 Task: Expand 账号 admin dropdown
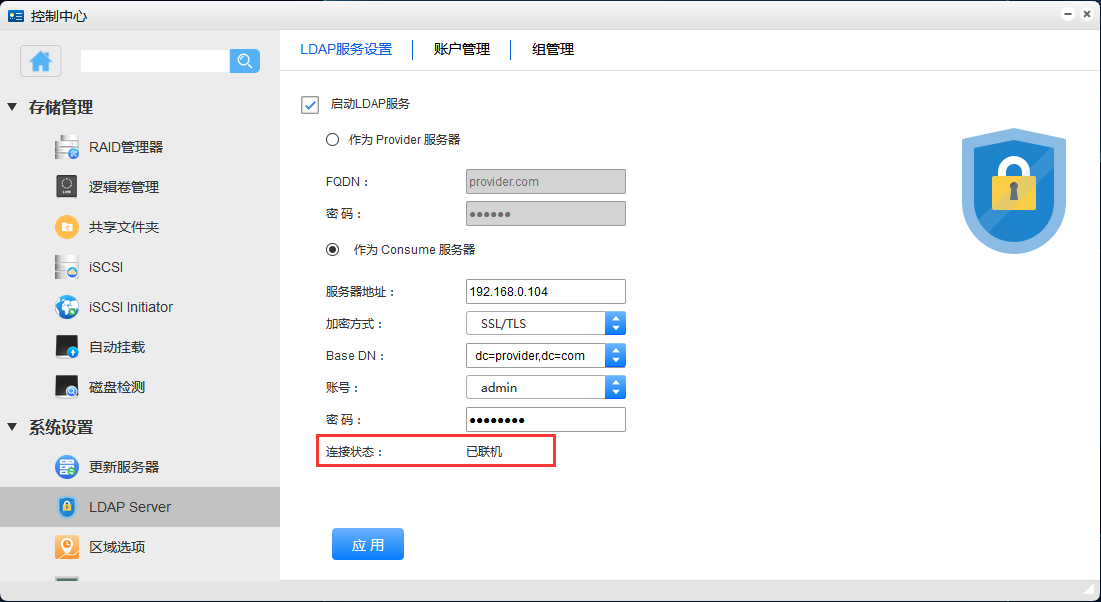(x=615, y=387)
